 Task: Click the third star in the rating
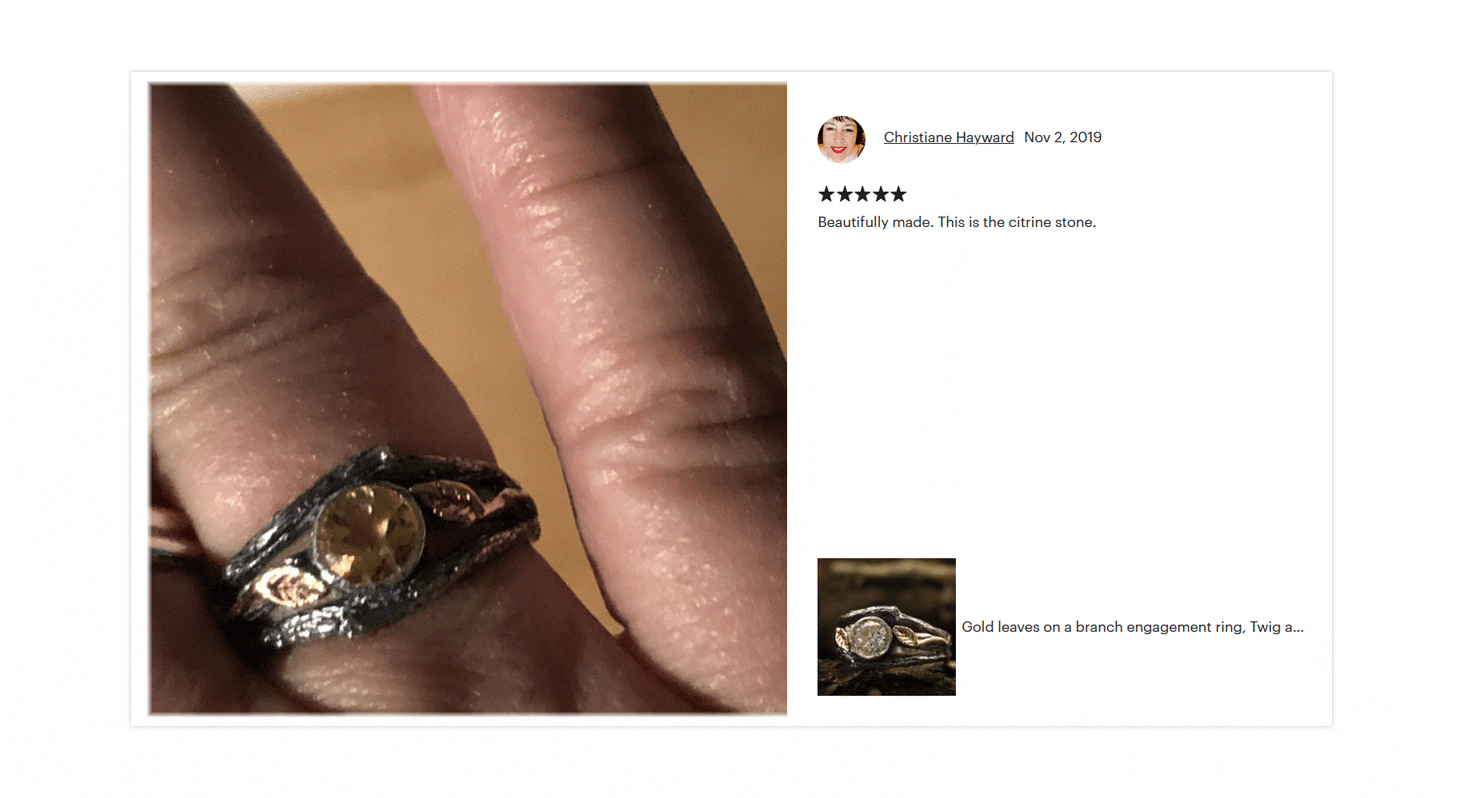862,194
